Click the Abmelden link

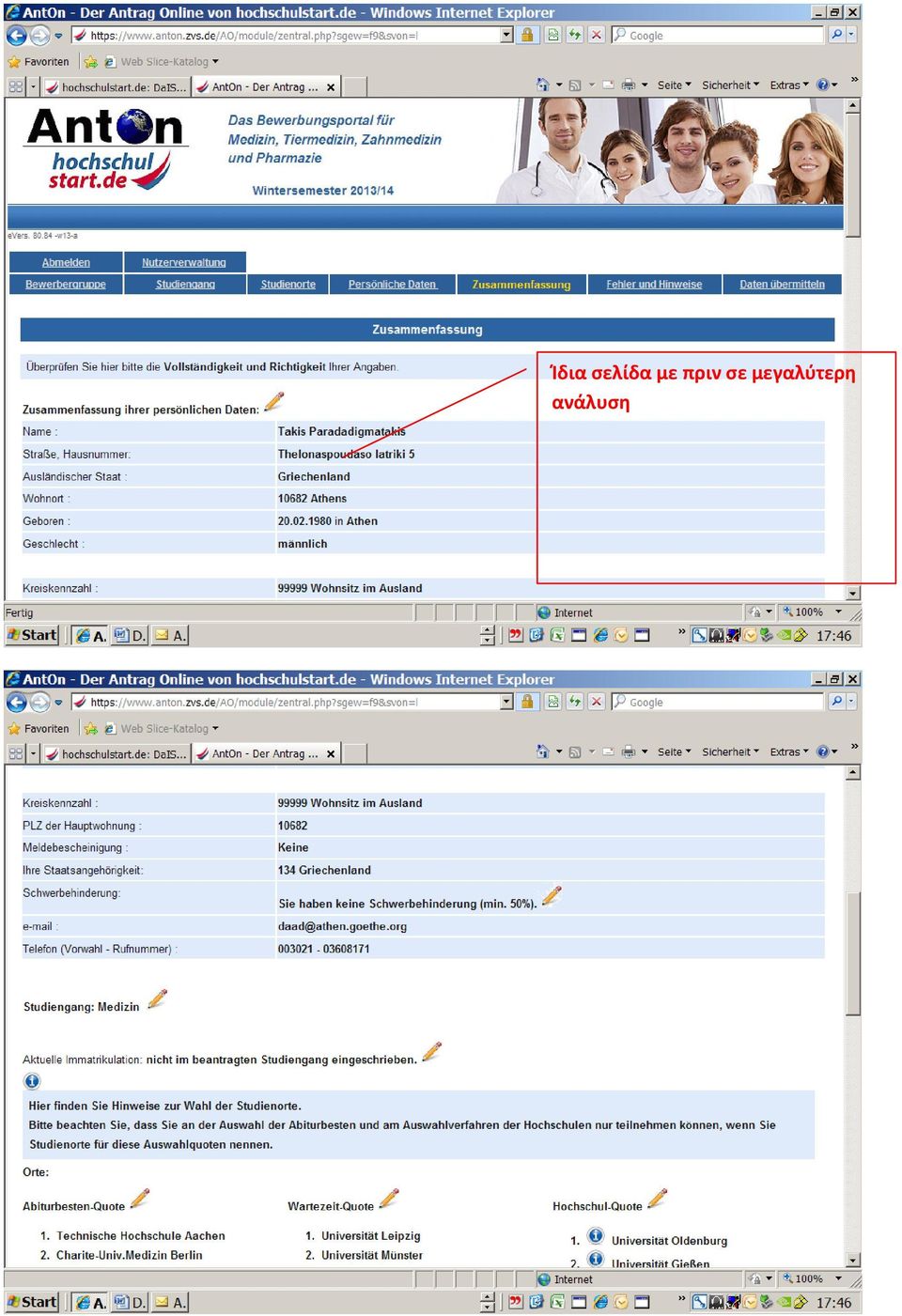click(66, 262)
